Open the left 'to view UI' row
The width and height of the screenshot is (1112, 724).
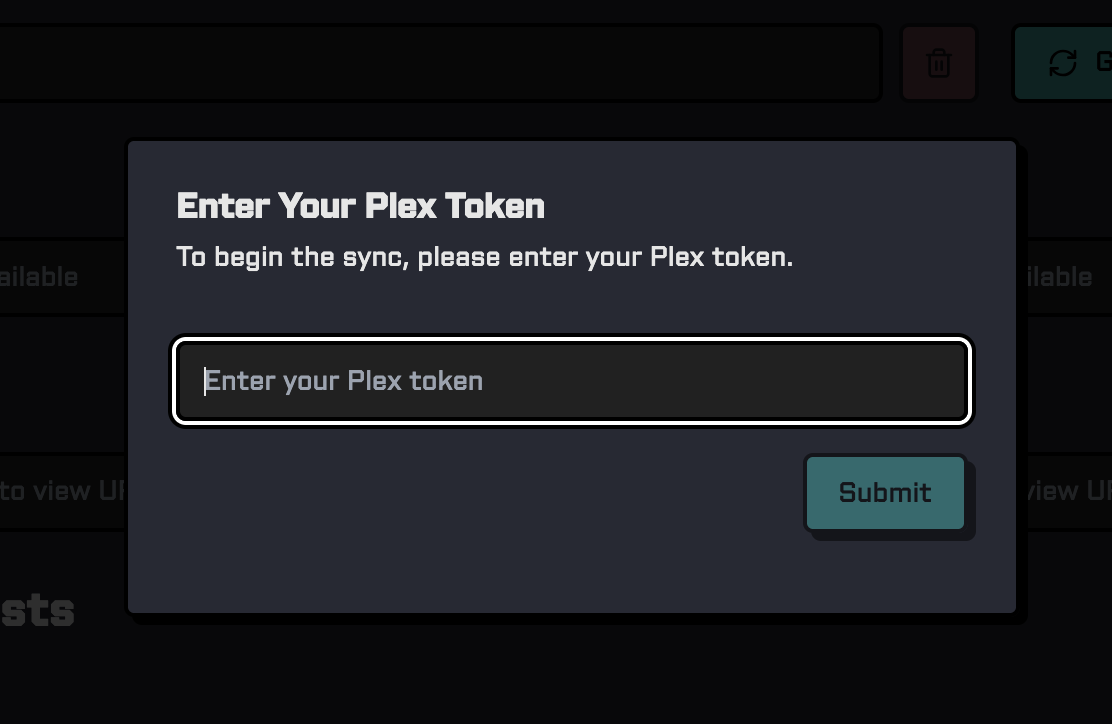[x=62, y=491]
